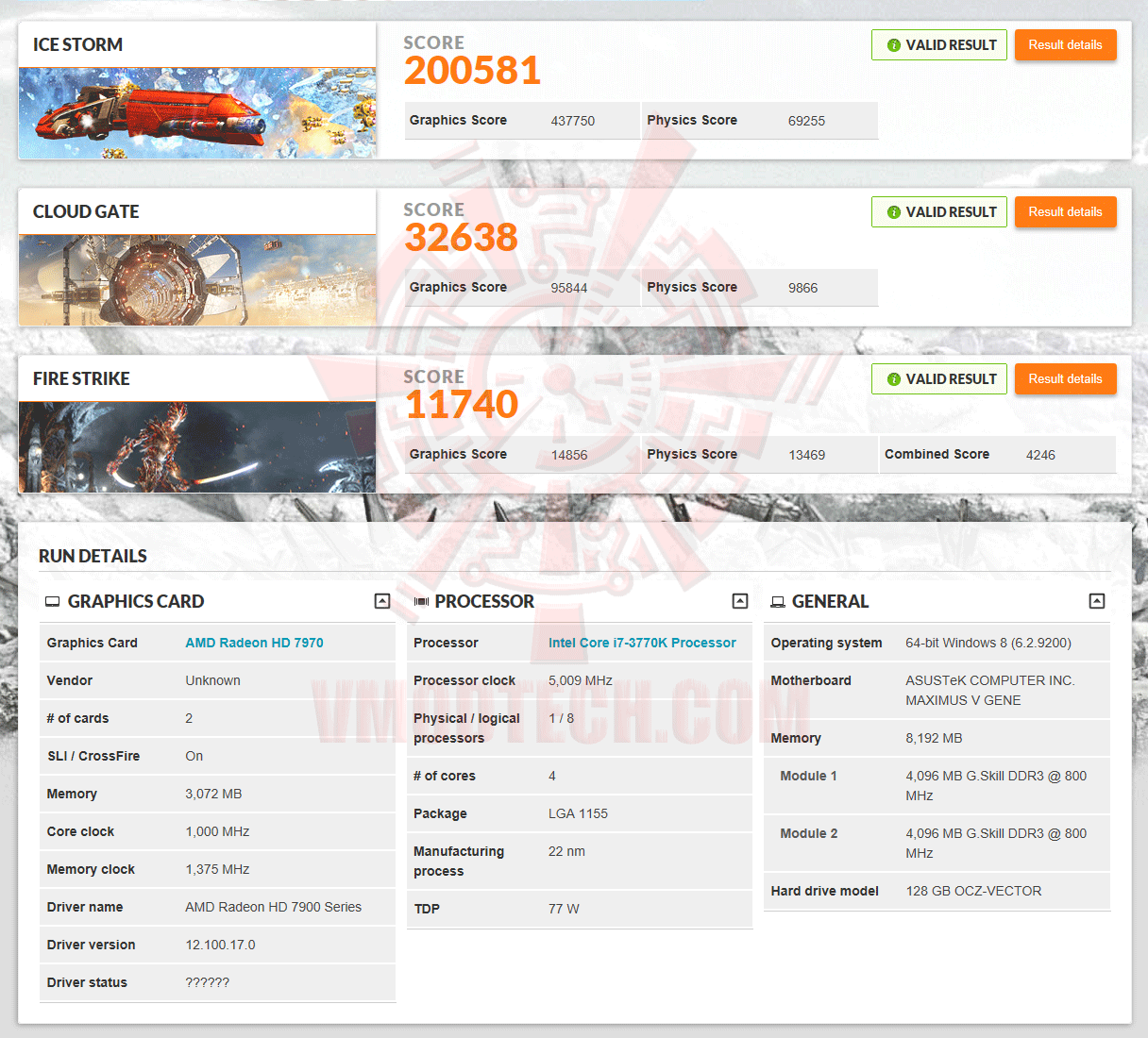Click the Fire Strike thumbnail image

click(x=197, y=447)
